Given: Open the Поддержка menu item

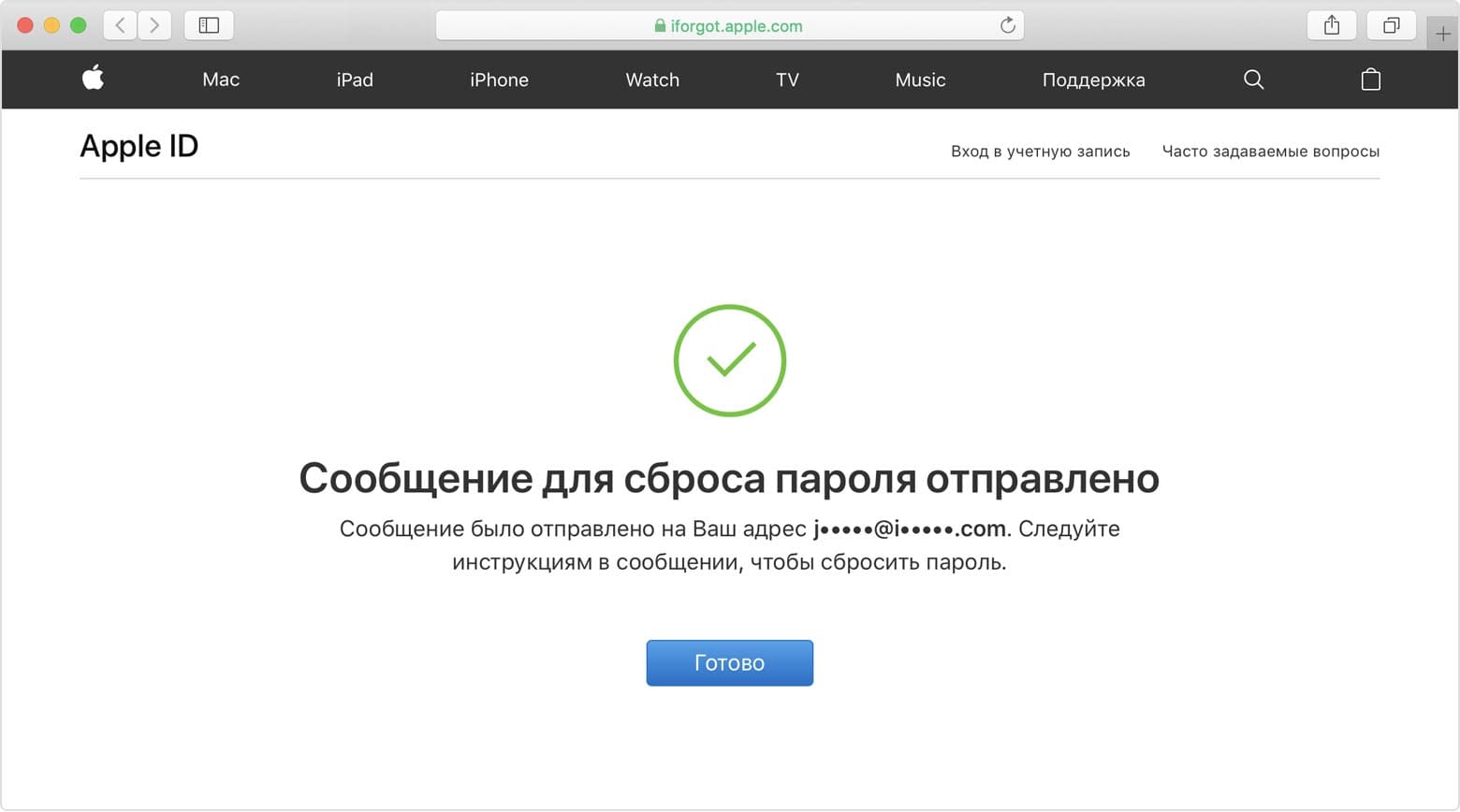Looking at the screenshot, I should click(x=1093, y=80).
